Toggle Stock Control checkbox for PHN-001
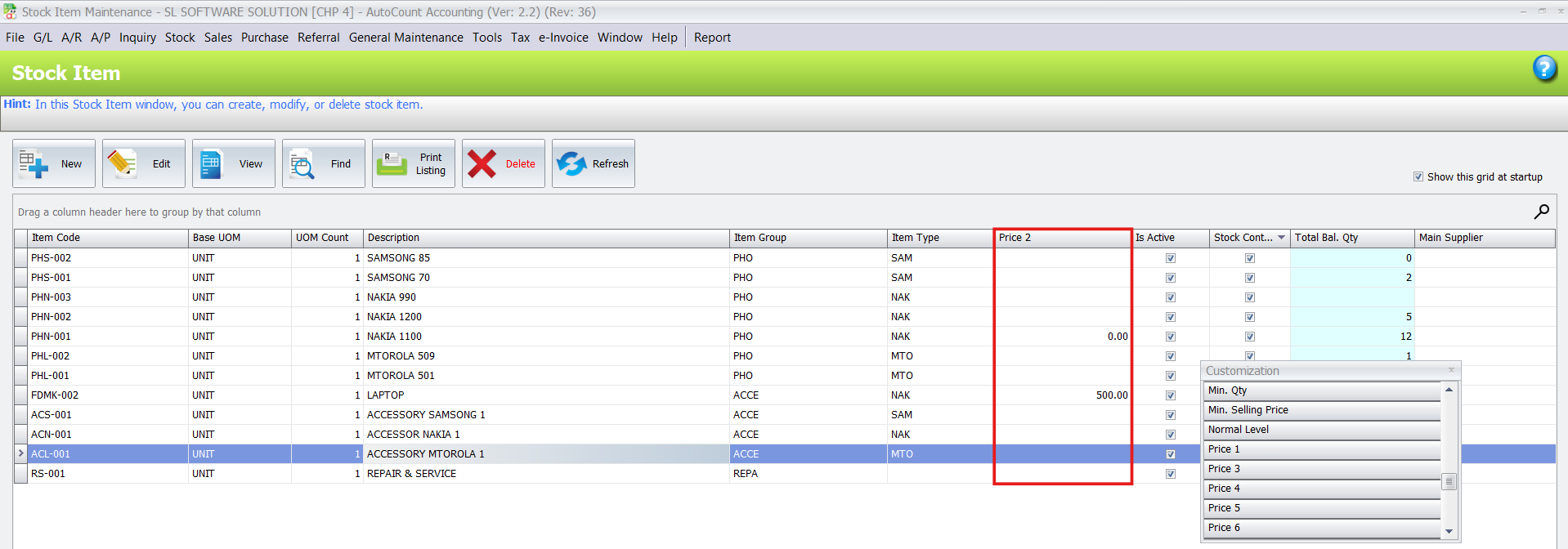 [x=1249, y=337]
